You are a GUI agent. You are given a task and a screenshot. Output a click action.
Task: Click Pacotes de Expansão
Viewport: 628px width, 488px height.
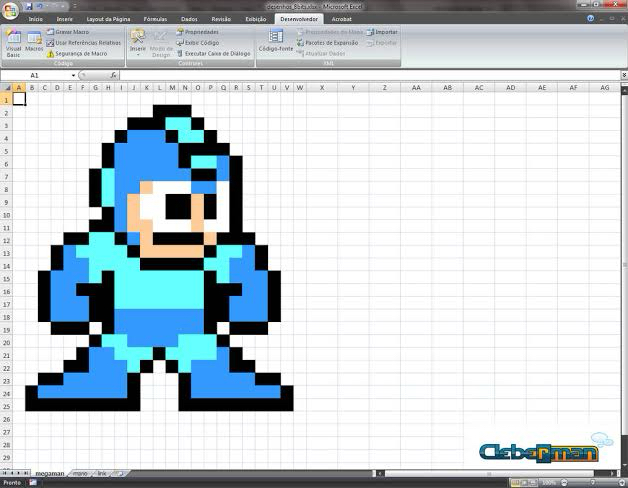[327, 43]
